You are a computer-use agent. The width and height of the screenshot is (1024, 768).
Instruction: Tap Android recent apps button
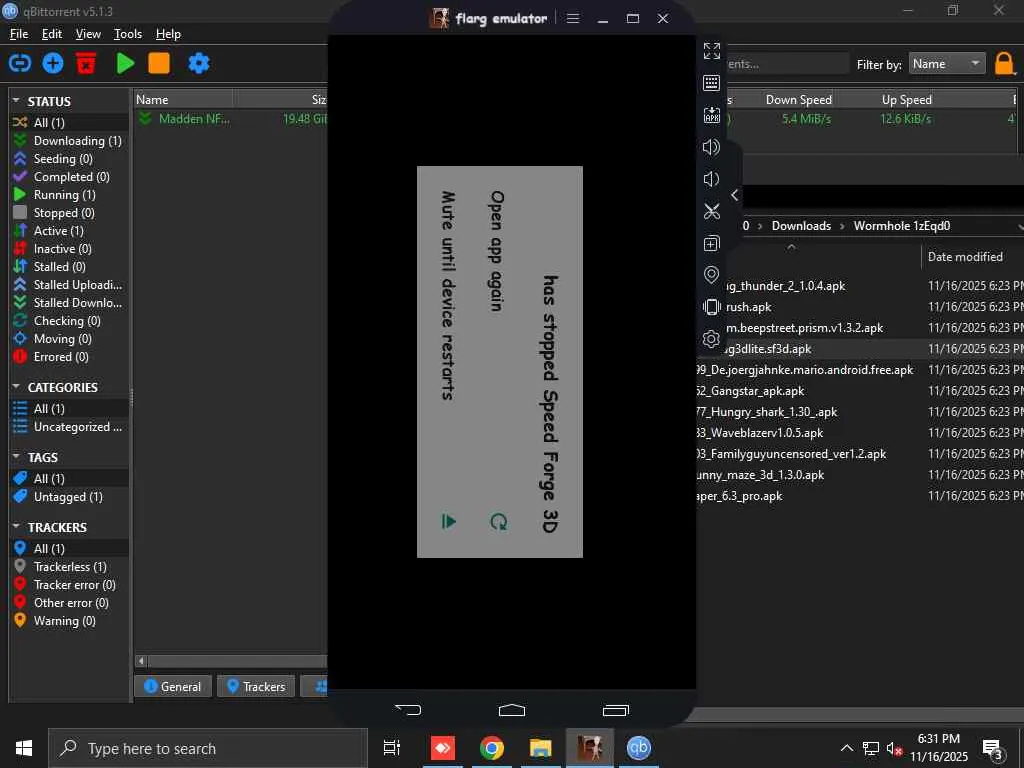coord(615,709)
